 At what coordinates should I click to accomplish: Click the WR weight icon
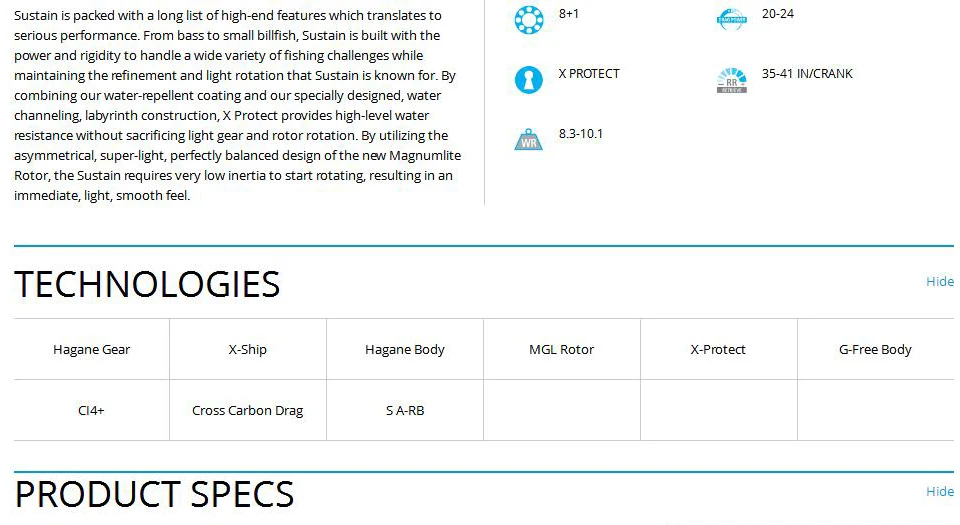(x=528, y=140)
